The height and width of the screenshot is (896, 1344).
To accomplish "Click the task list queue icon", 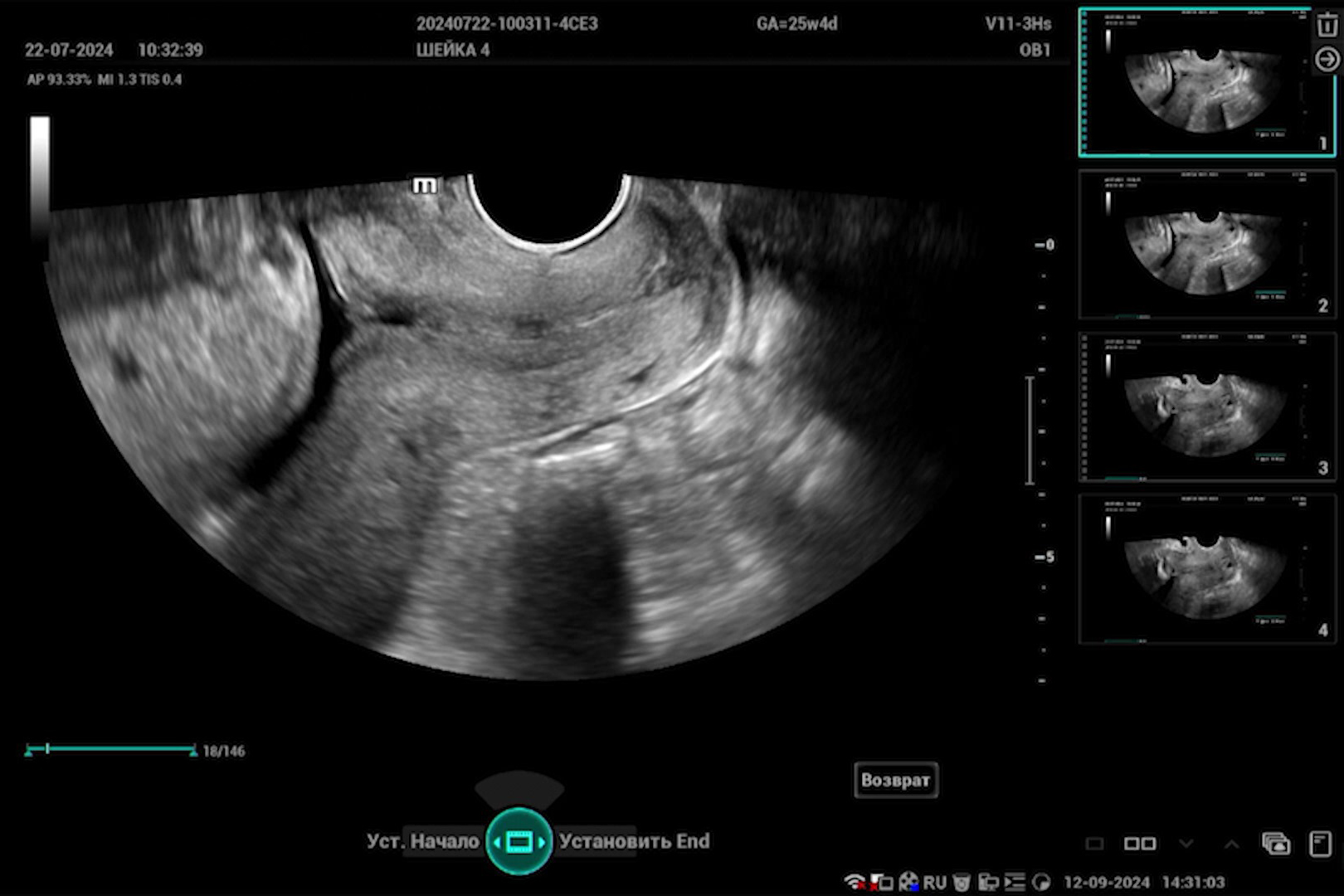I will 1014,882.
